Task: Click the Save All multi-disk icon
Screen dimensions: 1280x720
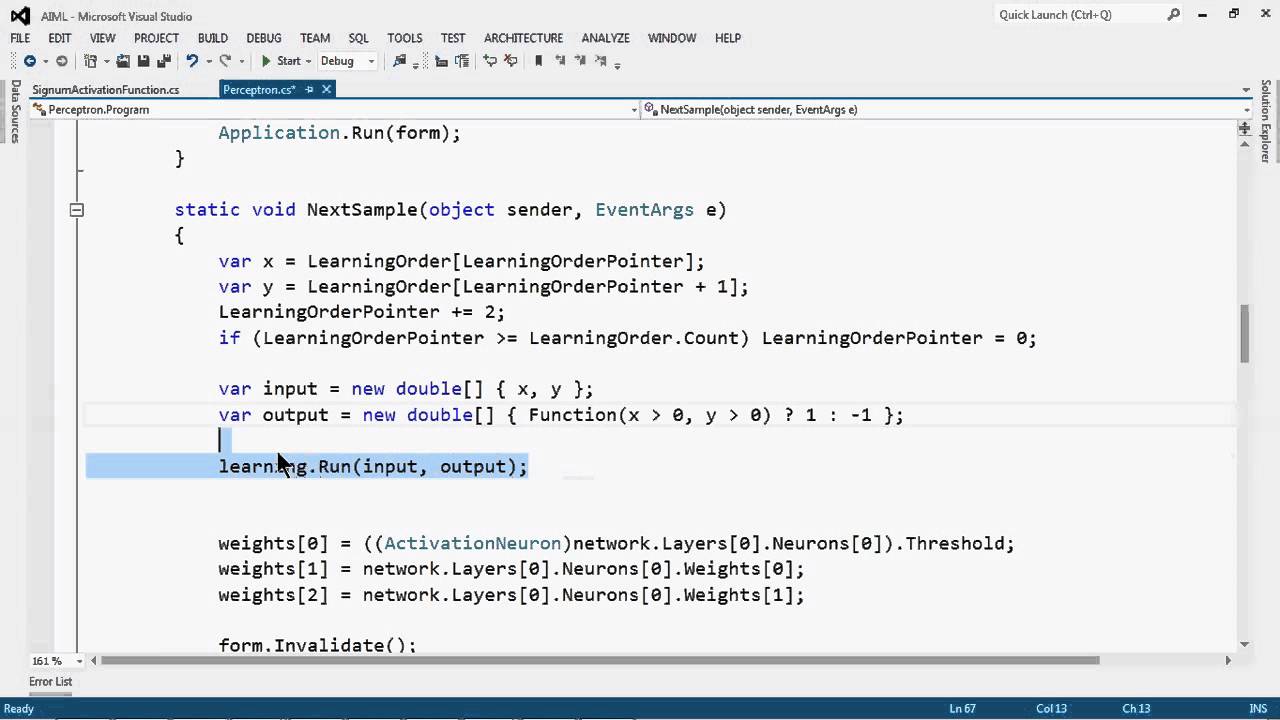Action: coord(164,61)
